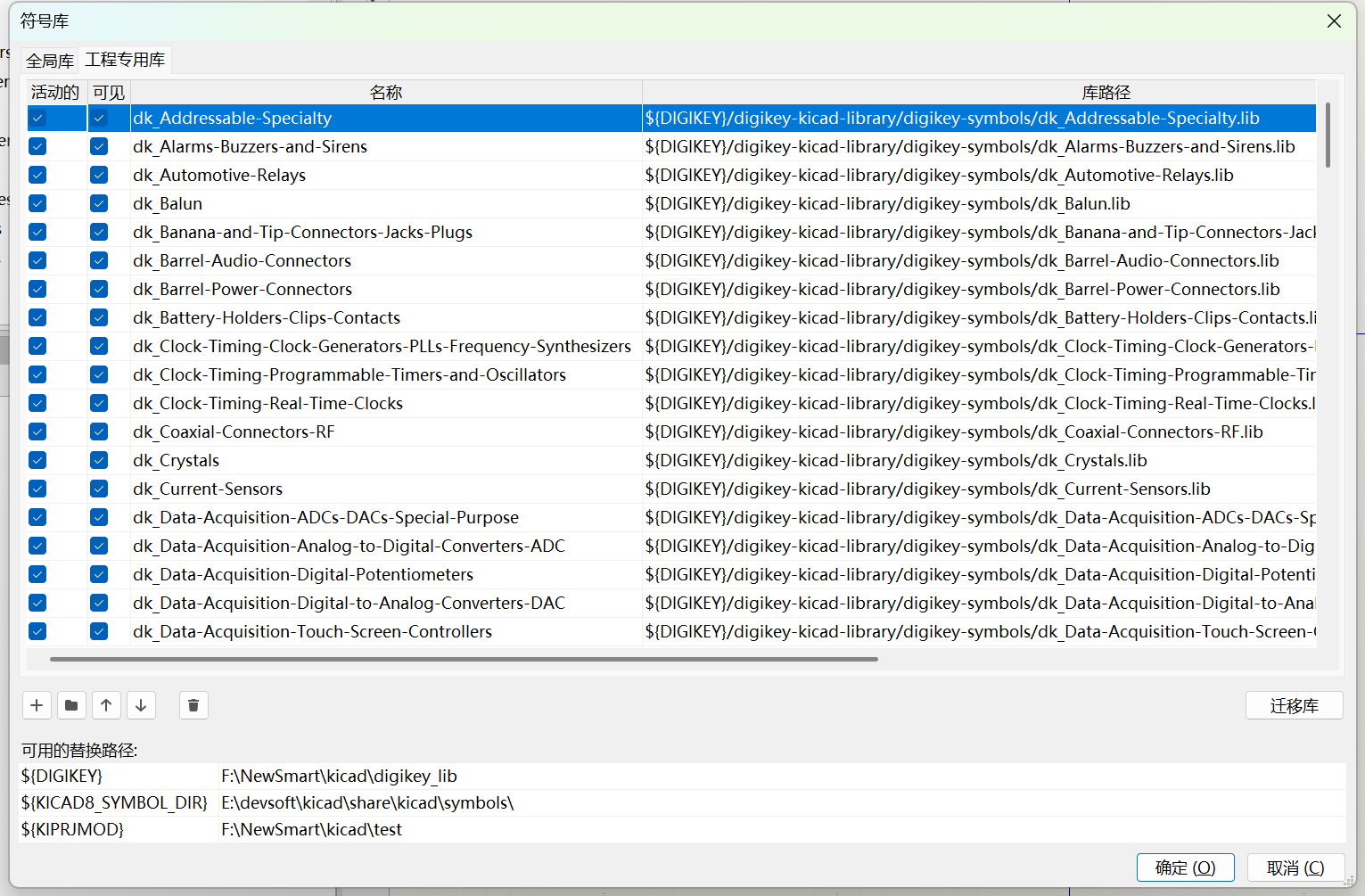
Task: Cancel with the 取消 (C) button
Action: (x=1295, y=867)
